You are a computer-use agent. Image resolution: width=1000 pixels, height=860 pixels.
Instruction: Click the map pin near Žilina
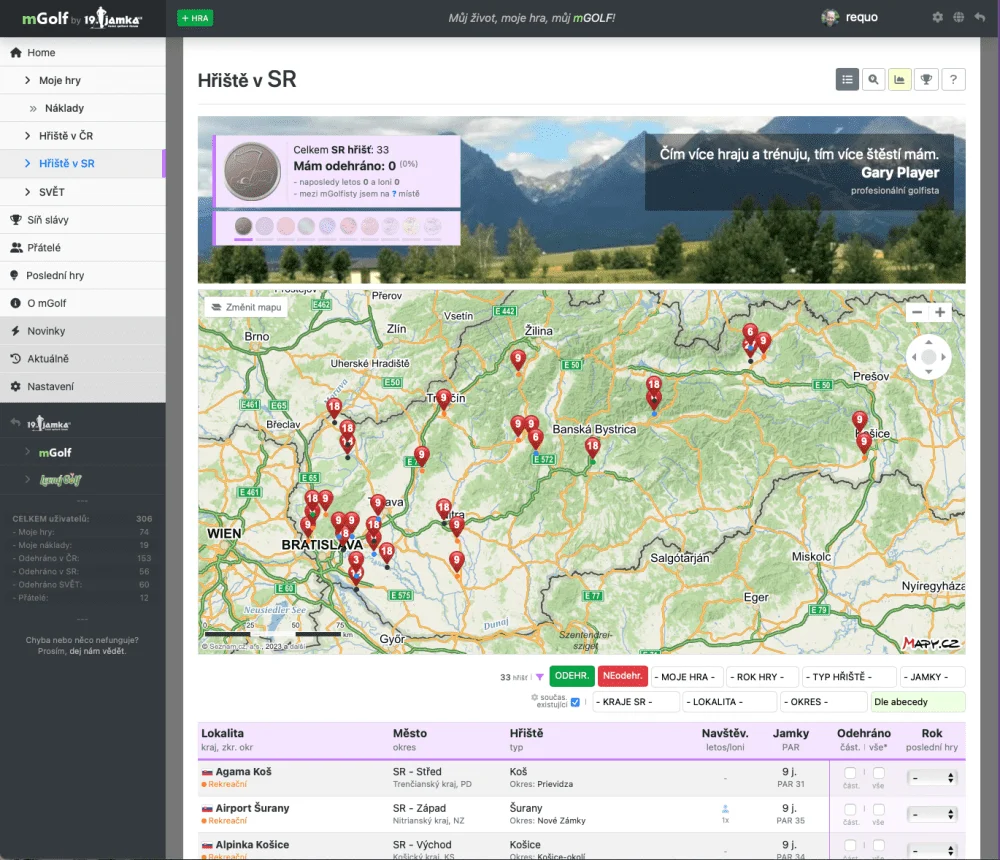coord(518,360)
